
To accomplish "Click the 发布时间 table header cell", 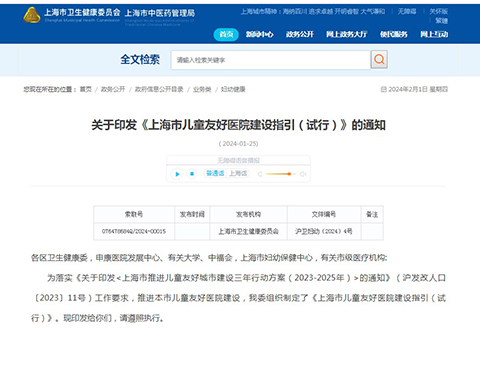I will 192,214.
